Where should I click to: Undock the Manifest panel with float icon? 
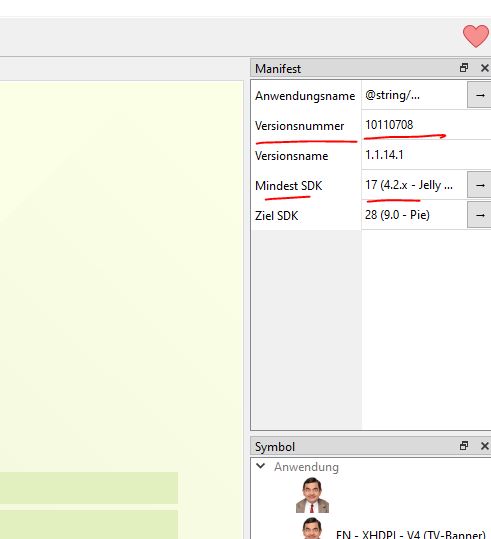464,68
